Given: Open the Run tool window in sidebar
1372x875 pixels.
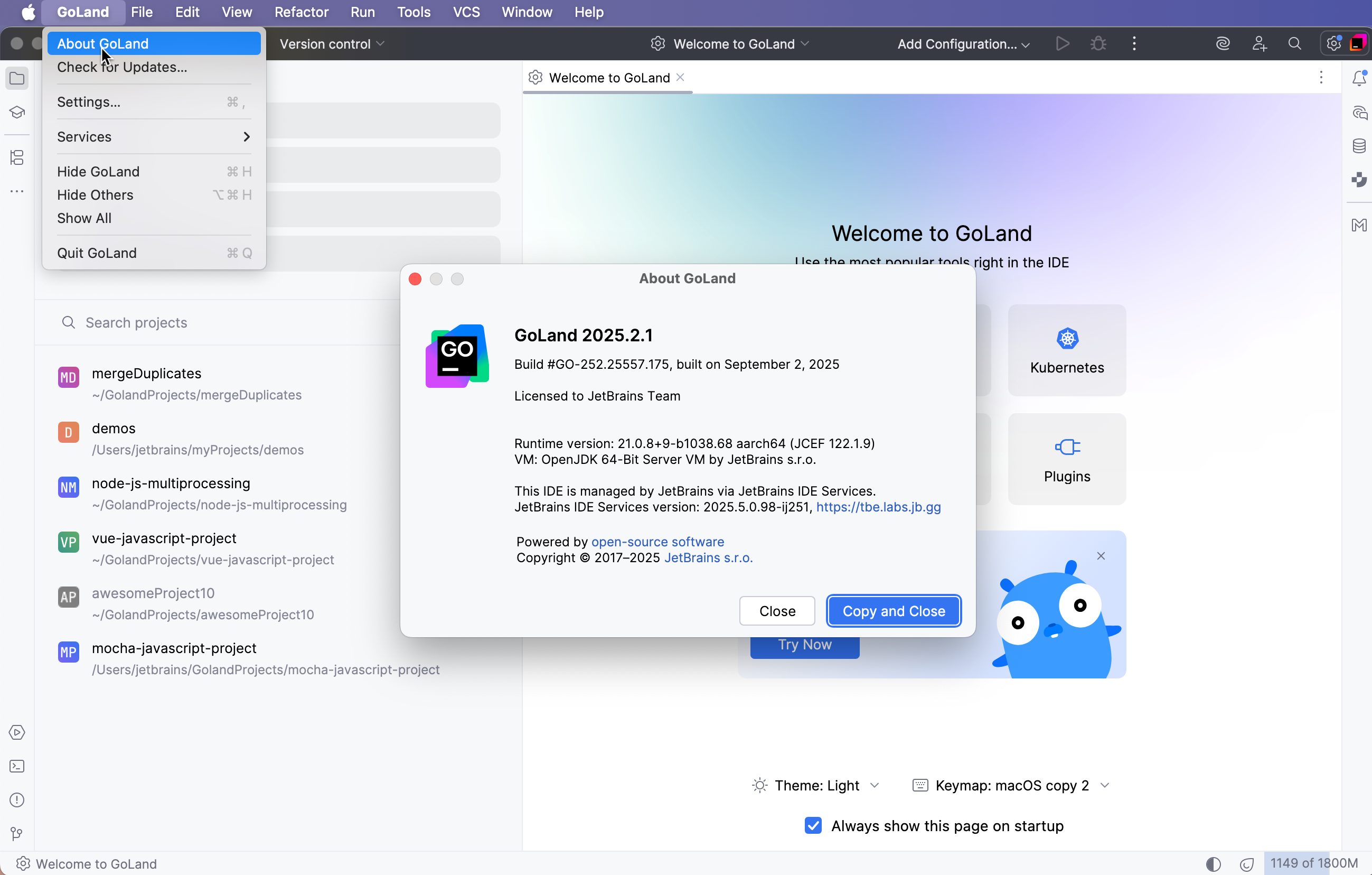Looking at the screenshot, I should pos(16,732).
